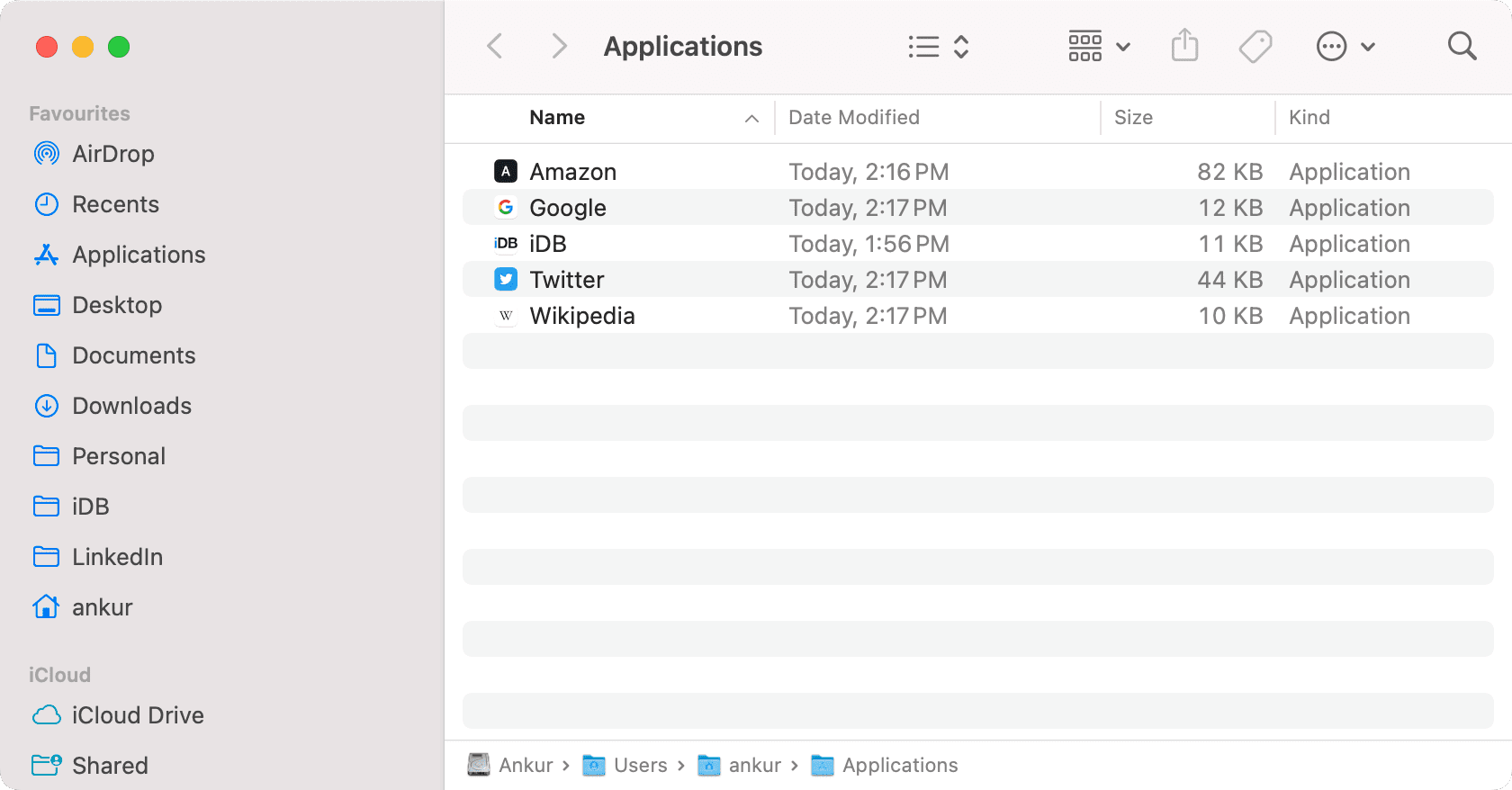Image resolution: width=1512 pixels, height=790 pixels.
Task: Click the ankur home icon
Action: pyautogui.click(x=47, y=606)
